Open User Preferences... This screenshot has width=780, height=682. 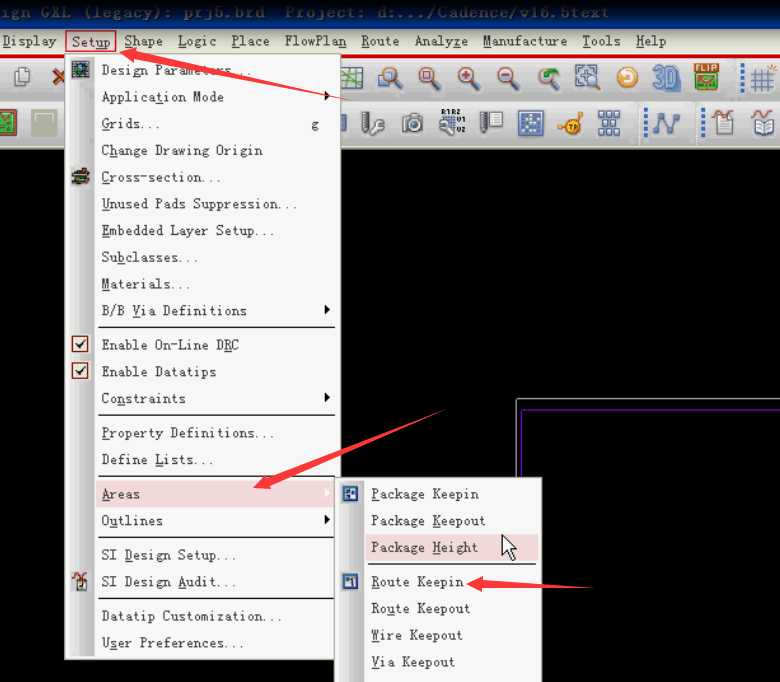tap(215, 643)
